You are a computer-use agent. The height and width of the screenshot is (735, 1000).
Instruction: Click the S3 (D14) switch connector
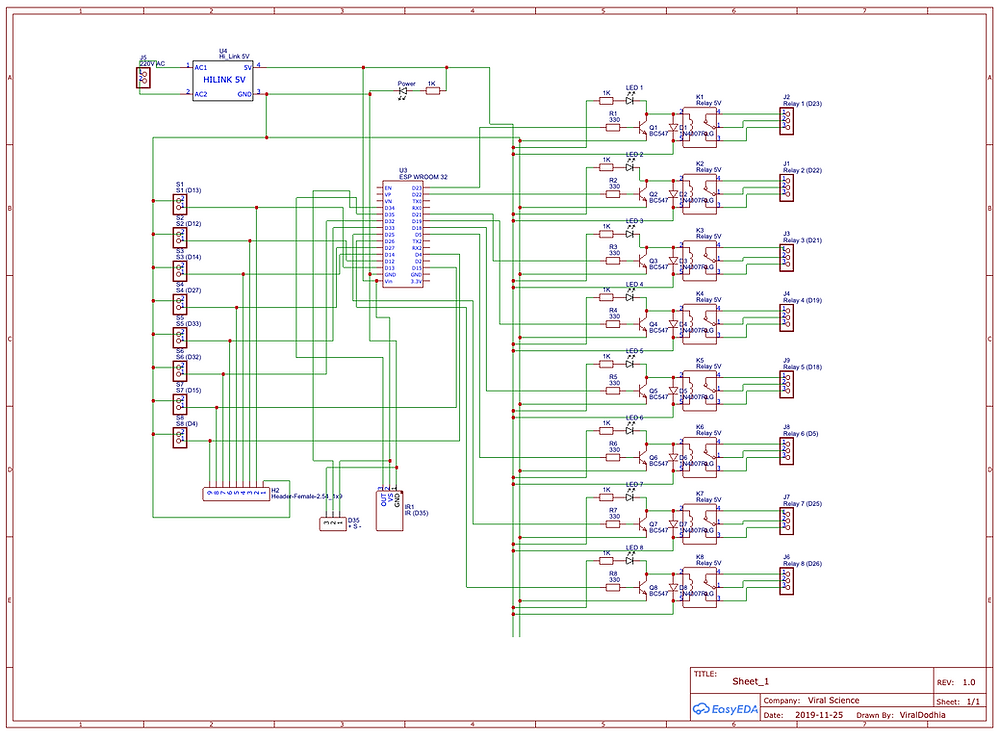pos(180,271)
